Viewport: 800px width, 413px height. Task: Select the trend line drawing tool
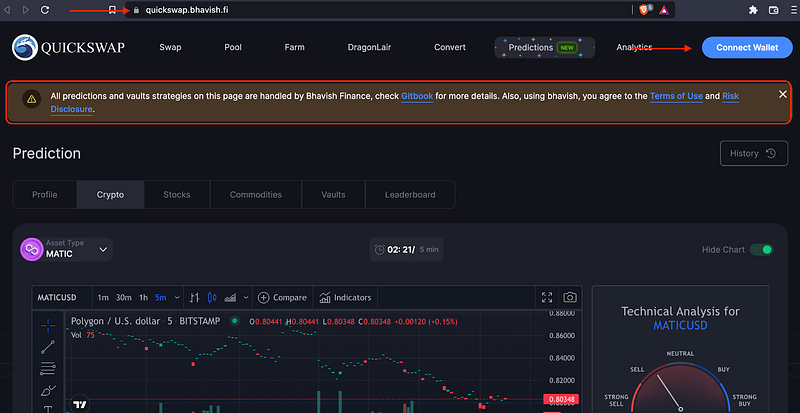click(x=48, y=347)
